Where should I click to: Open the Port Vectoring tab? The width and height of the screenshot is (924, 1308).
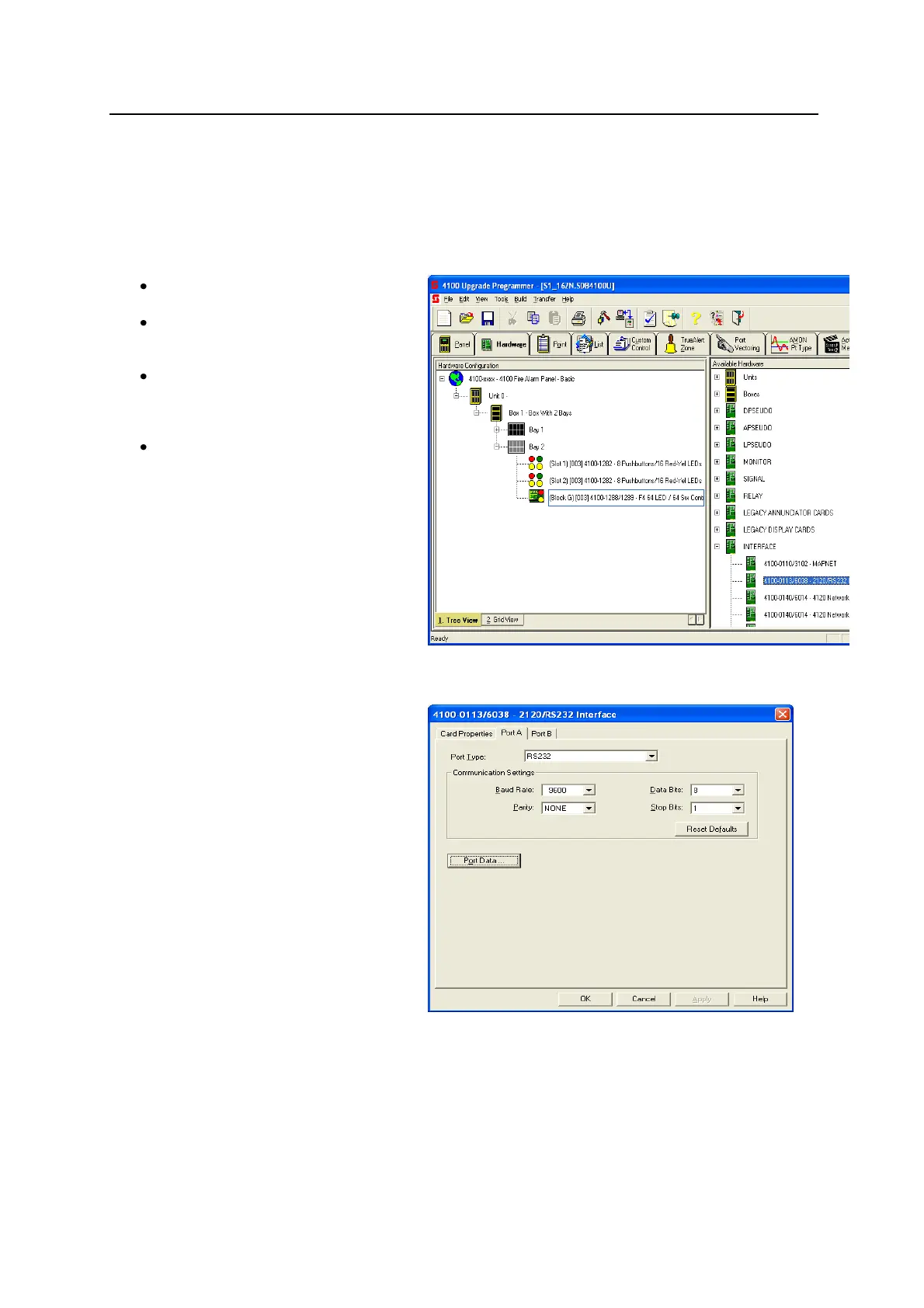[738, 344]
